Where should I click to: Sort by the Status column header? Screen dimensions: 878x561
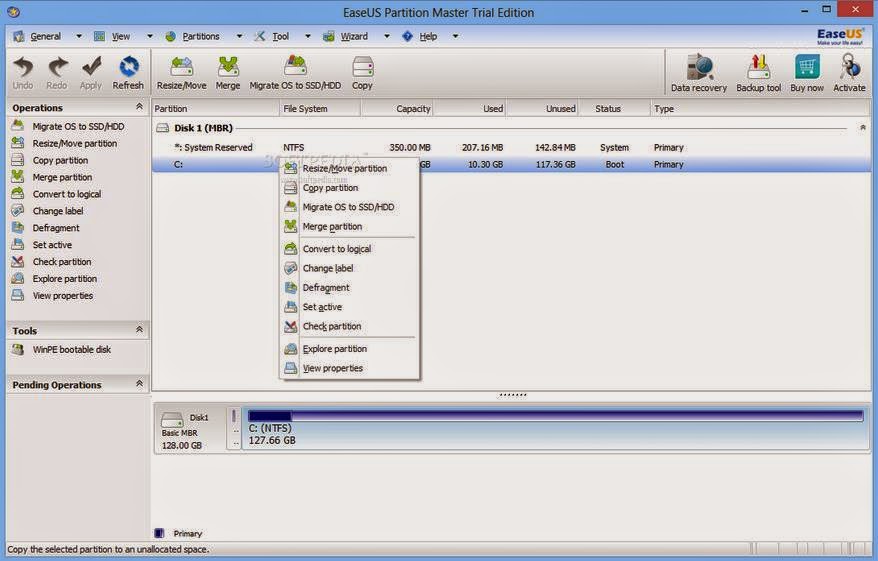point(615,109)
